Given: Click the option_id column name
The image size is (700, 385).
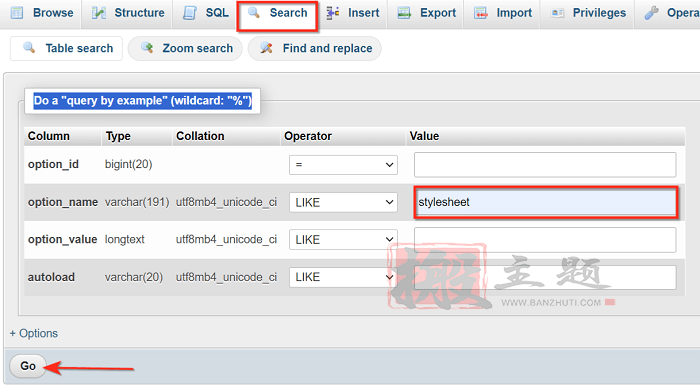Looking at the screenshot, I should [x=53, y=164].
